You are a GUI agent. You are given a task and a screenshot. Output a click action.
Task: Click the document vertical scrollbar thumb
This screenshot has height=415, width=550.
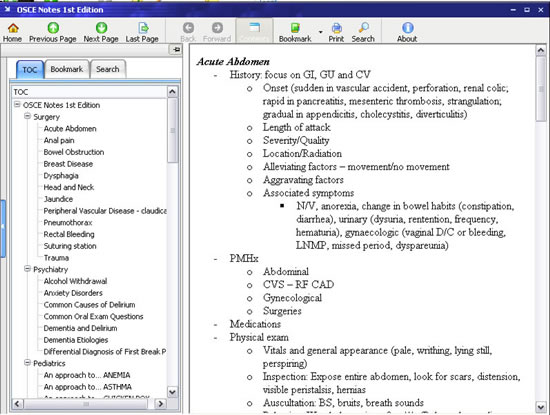click(541, 89)
